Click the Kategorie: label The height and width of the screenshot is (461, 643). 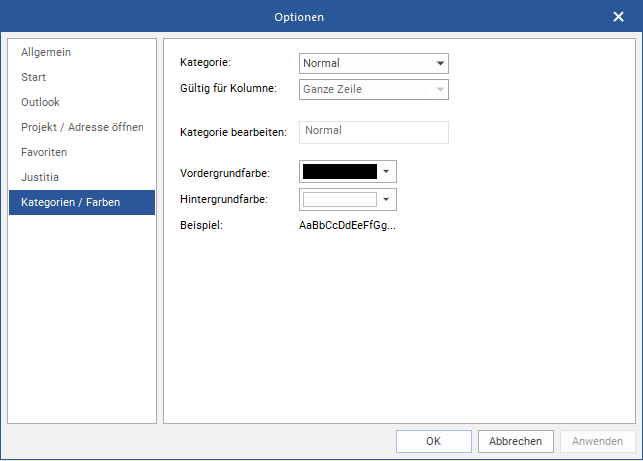pos(205,62)
